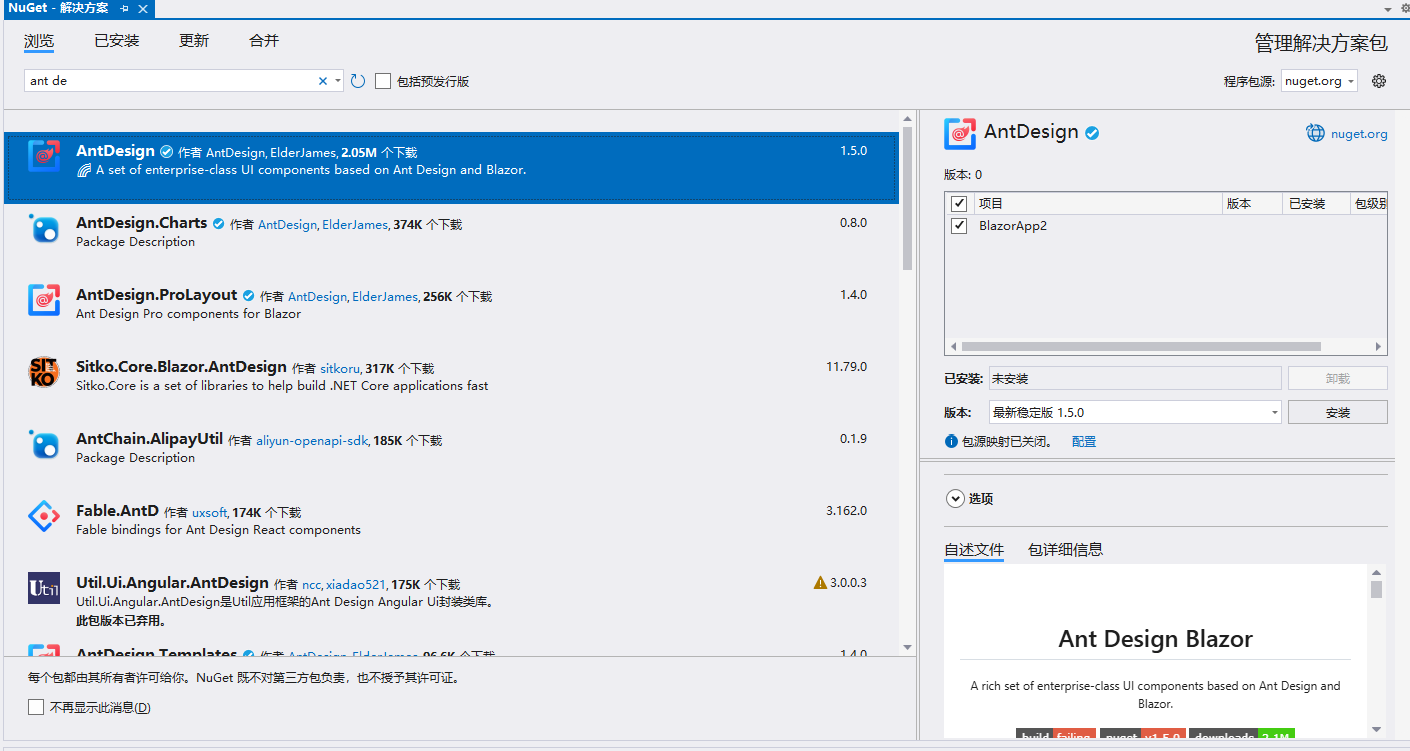Screen dimensions: 1410x751
Task: Toggle the select-all projects header checkbox
Action: (959, 203)
